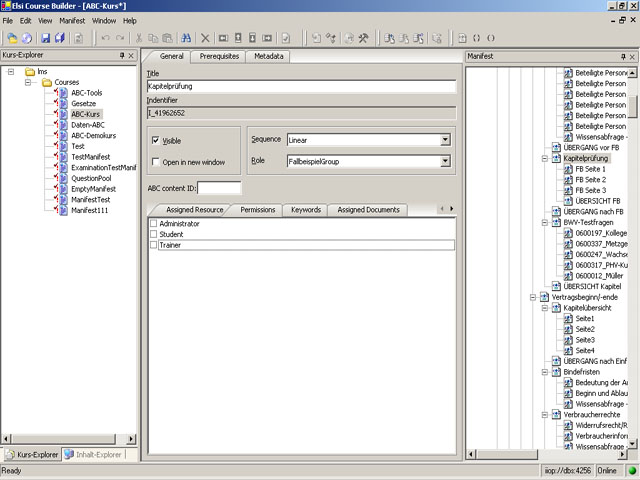Check the Administrator permission box
640x480 pixels.
tap(153, 223)
